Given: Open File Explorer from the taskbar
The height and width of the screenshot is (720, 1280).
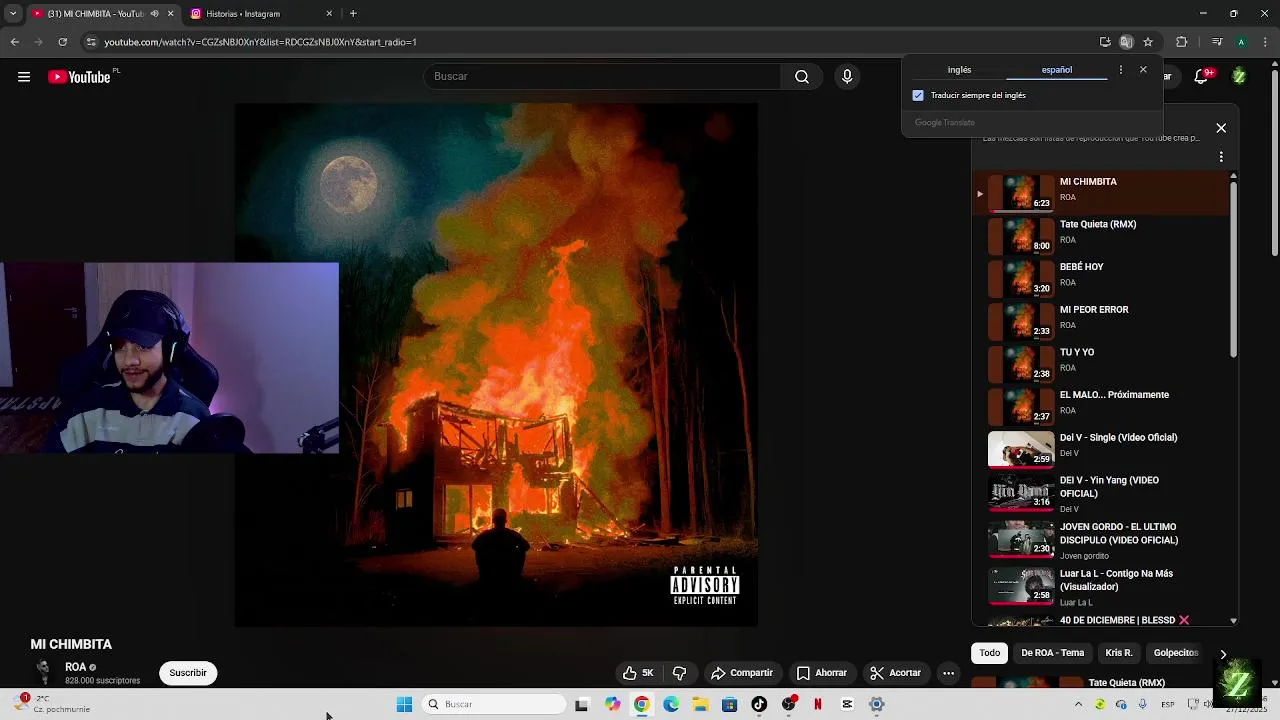Looking at the screenshot, I should [700, 705].
